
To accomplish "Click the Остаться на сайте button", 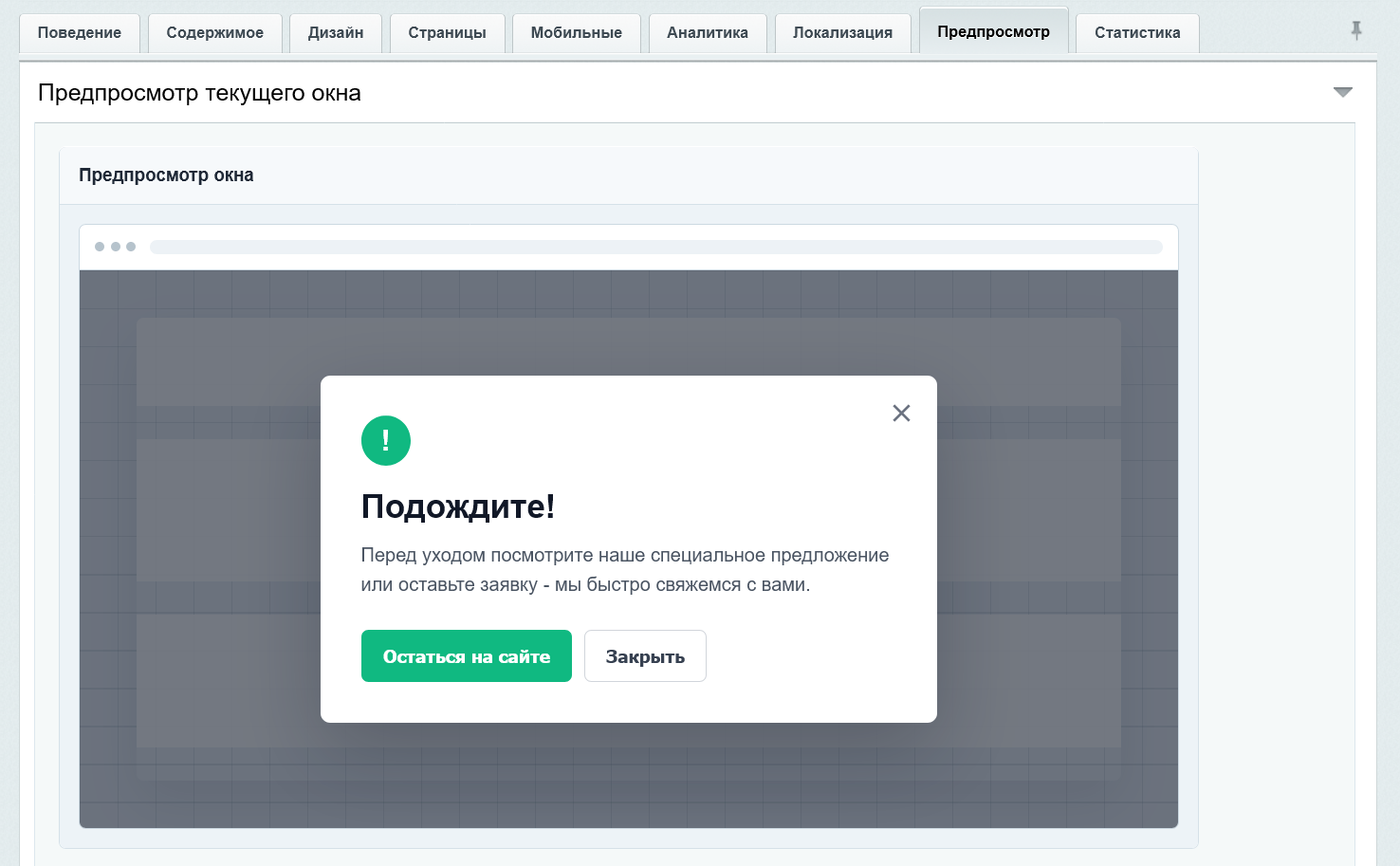I will (467, 656).
